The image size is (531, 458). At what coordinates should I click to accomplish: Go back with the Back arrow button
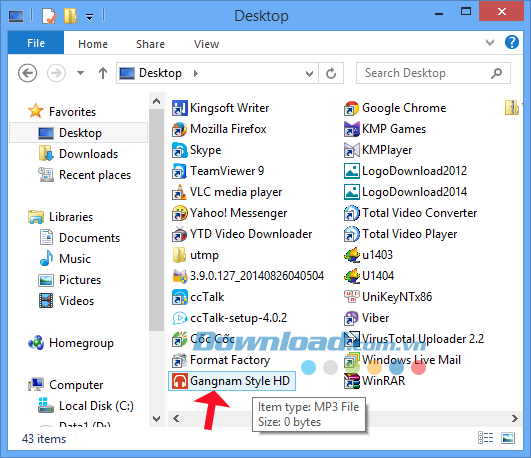point(27,73)
